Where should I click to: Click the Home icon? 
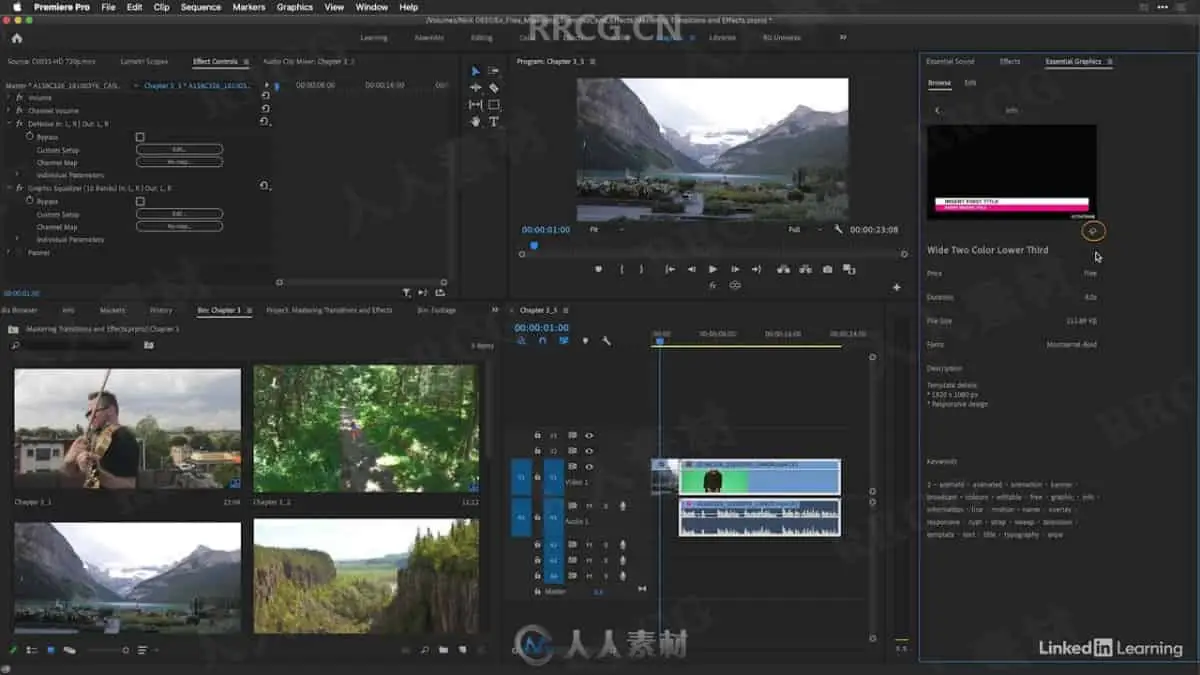(x=16, y=38)
